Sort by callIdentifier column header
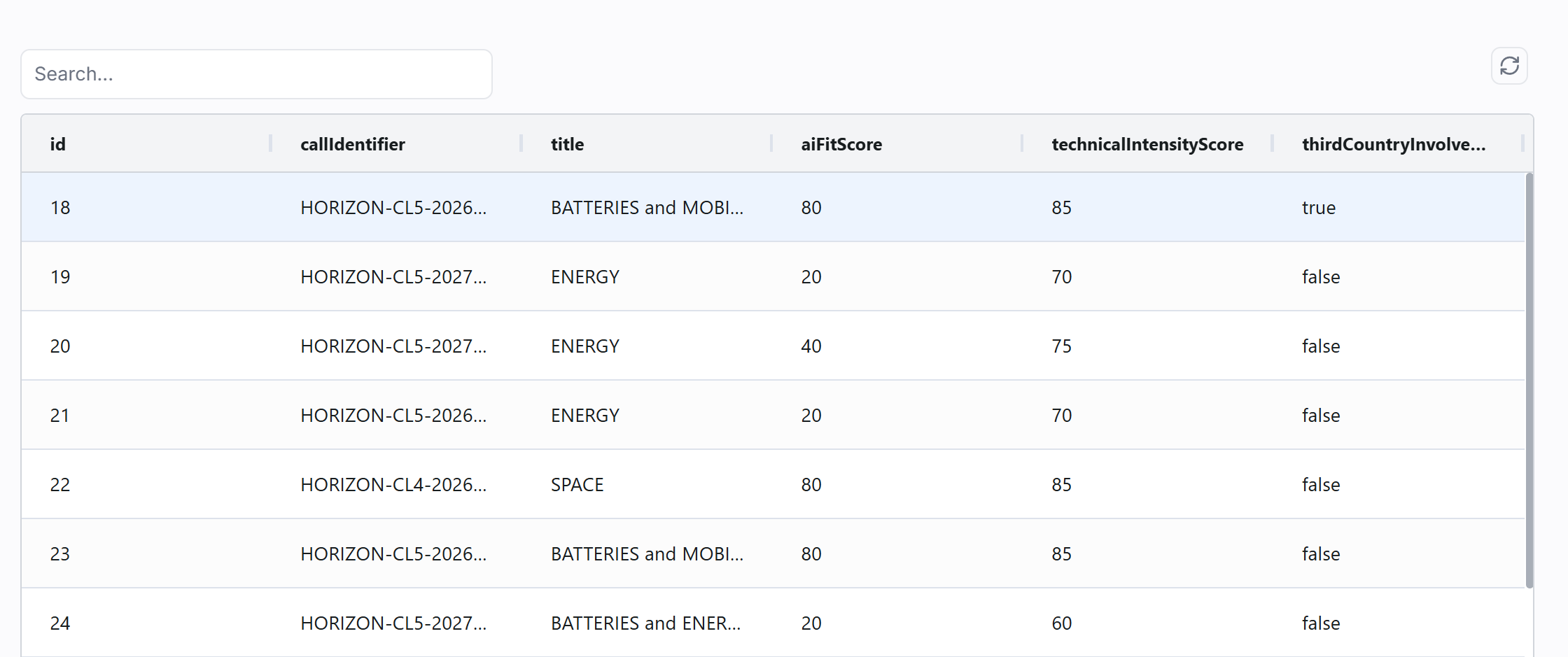Screen dimensions: 1568x657 tap(352, 144)
